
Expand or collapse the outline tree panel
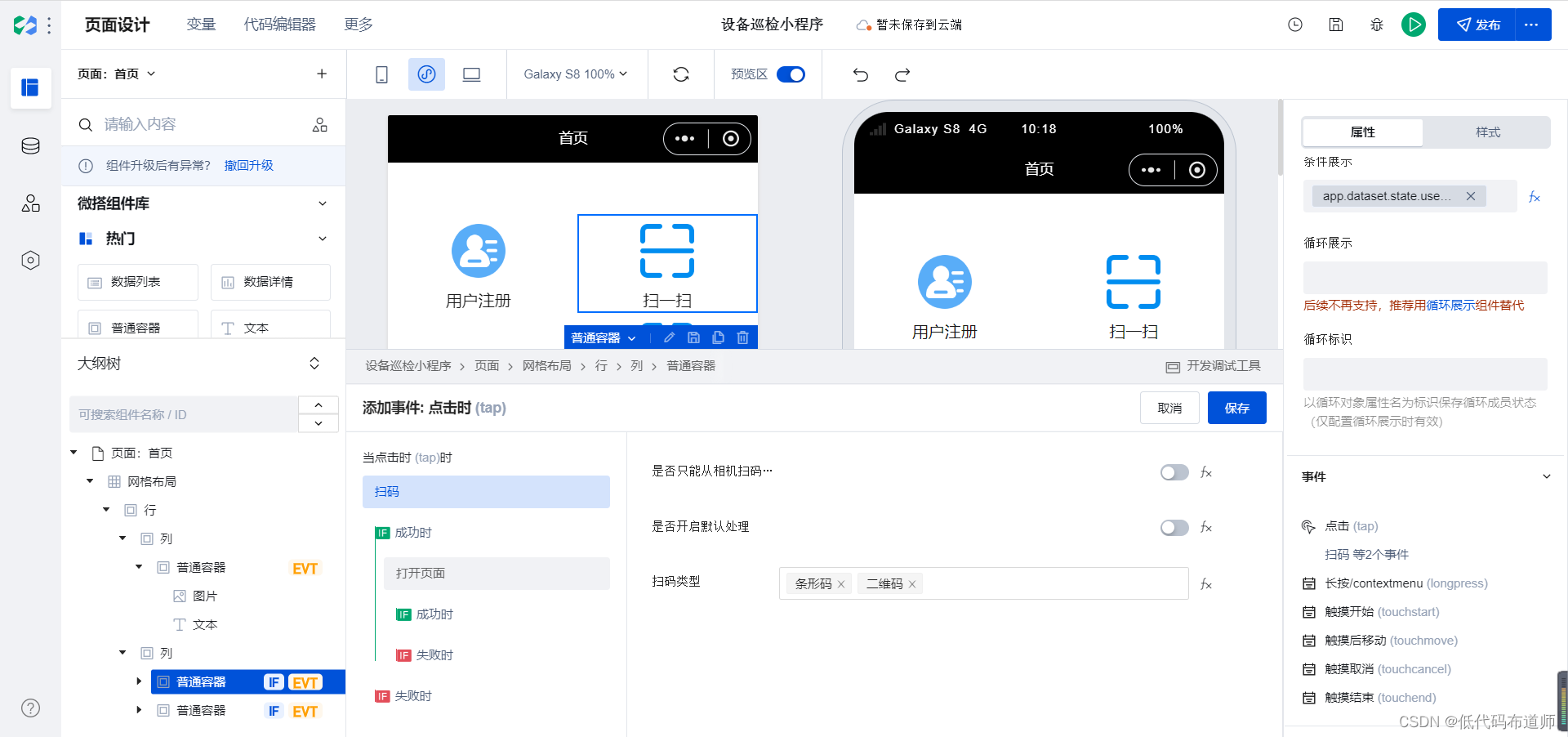point(314,364)
